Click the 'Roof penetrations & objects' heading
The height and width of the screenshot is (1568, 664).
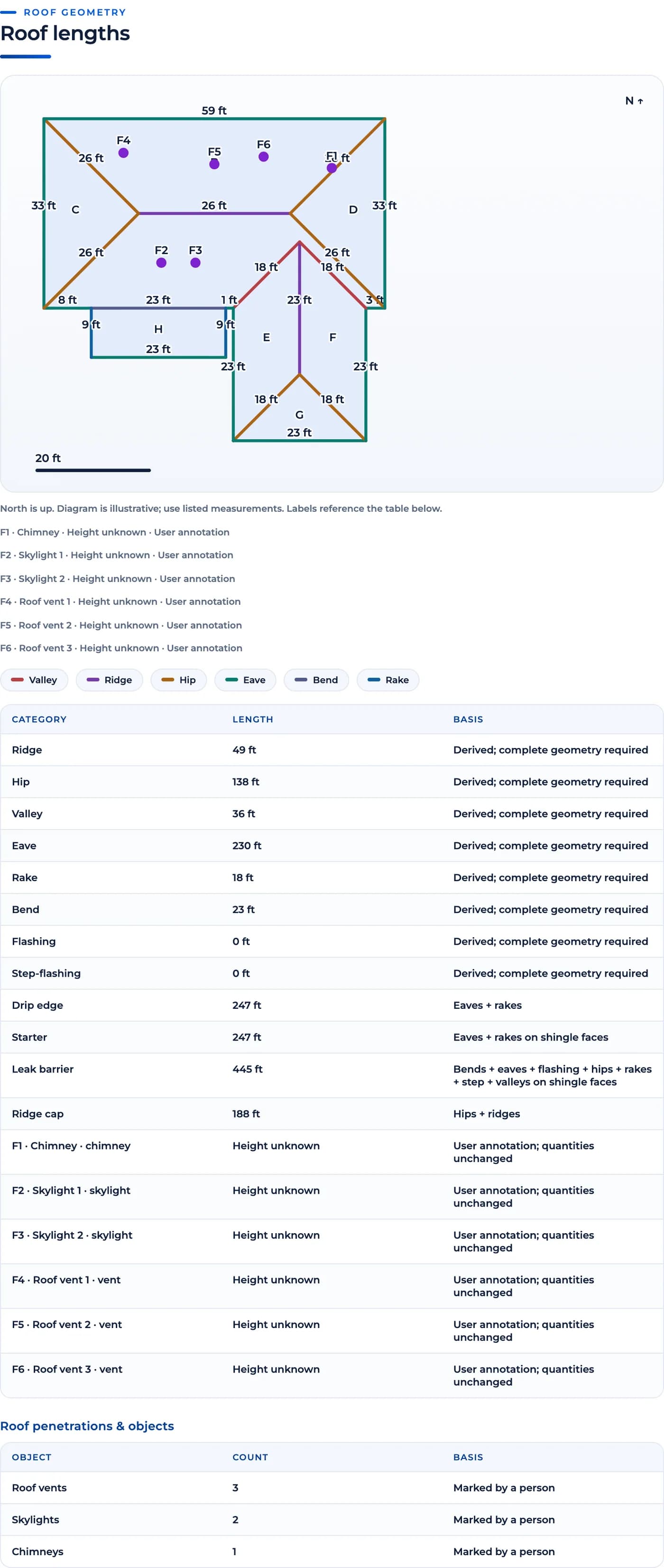pos(87,1426)
